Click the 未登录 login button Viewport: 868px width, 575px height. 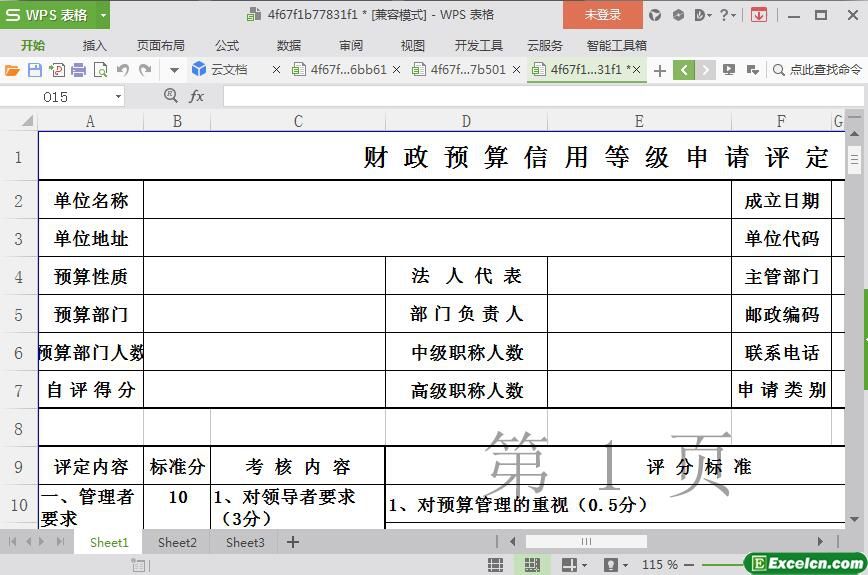click(x=602, y=15)
